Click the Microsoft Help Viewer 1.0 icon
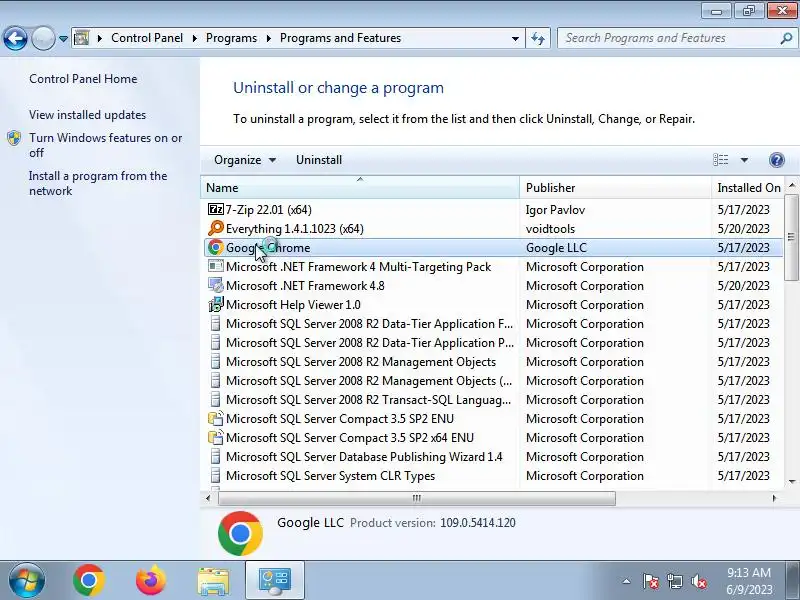Viewport: 800px width, 600px height. (216, 305)
